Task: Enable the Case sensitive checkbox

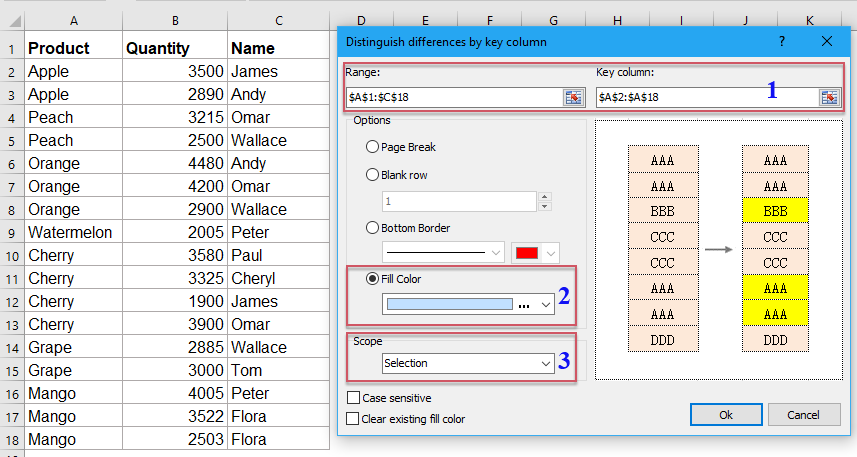Action: 353,398
